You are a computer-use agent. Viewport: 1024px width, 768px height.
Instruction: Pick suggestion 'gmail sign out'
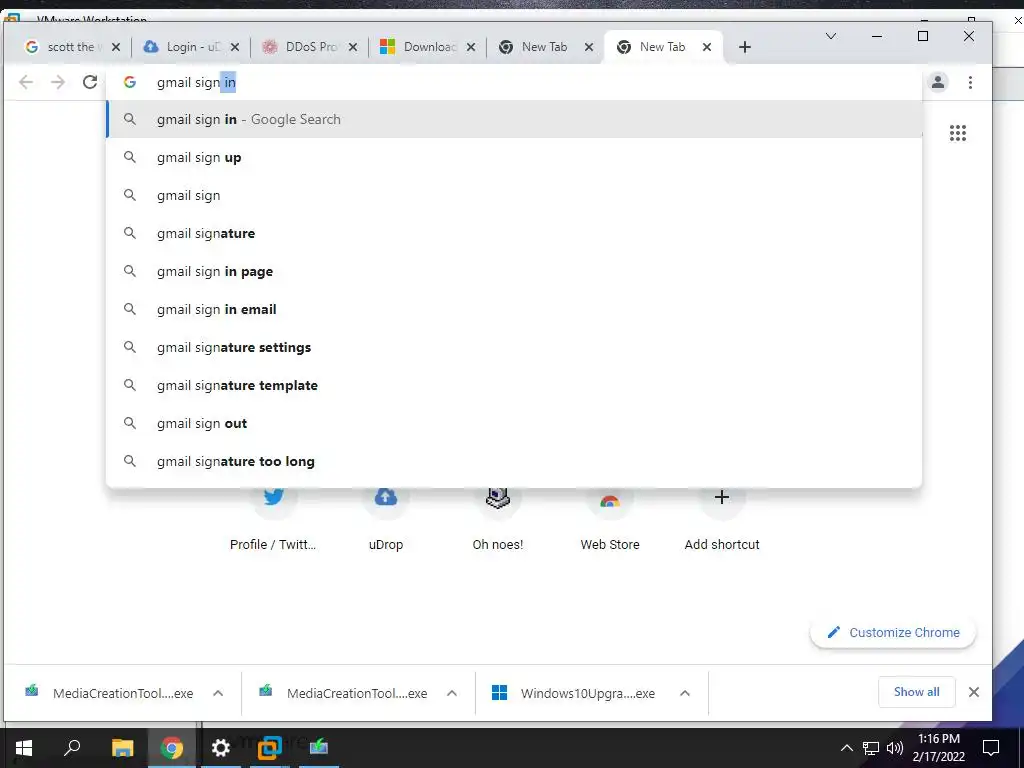(514, 423)
